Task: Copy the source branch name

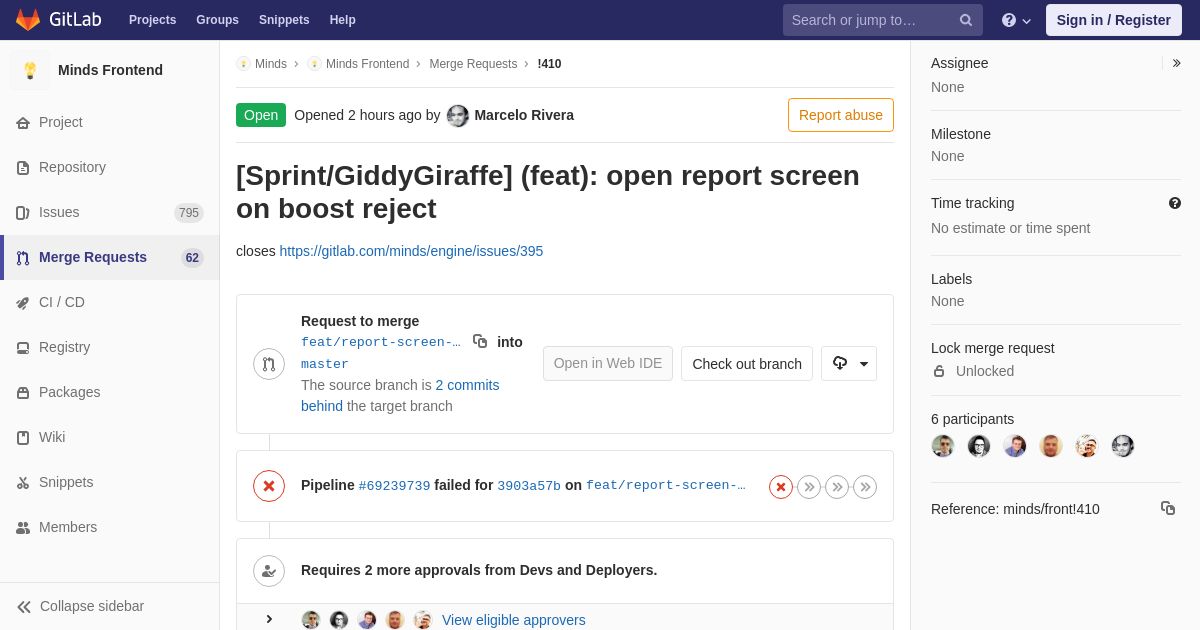Action: (480, 341)
